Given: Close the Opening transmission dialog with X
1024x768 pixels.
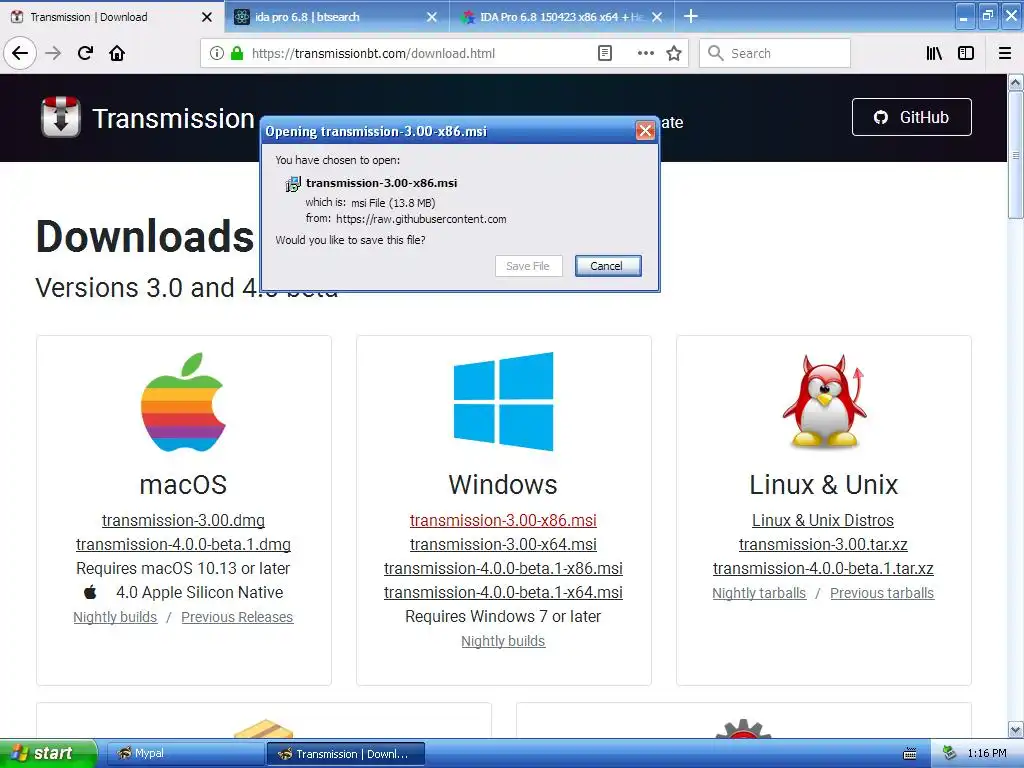Looking at the screenshot, I should tap(645, 131).
